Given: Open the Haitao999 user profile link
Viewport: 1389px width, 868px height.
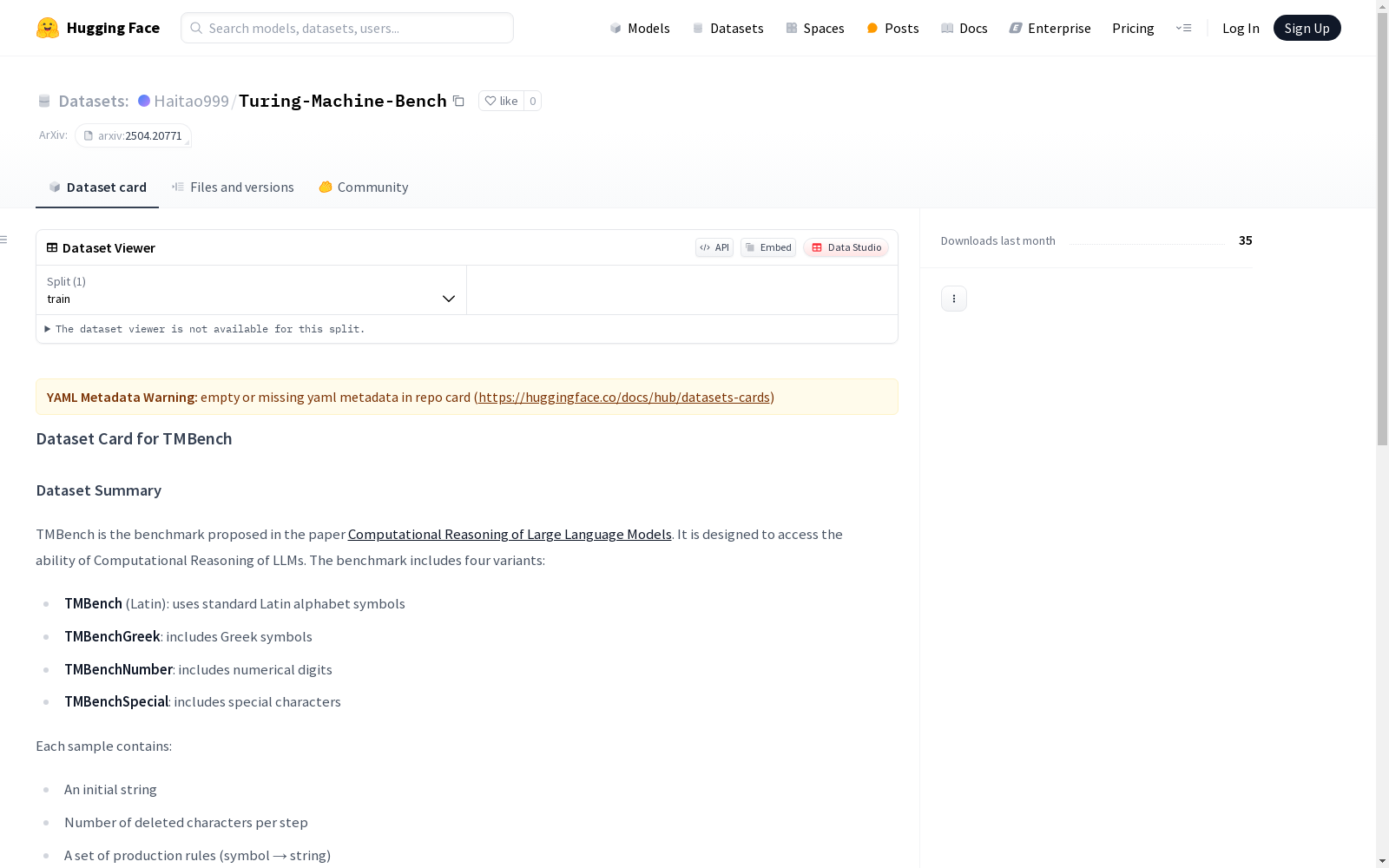Looking at the screenshot, I should 191,101.
